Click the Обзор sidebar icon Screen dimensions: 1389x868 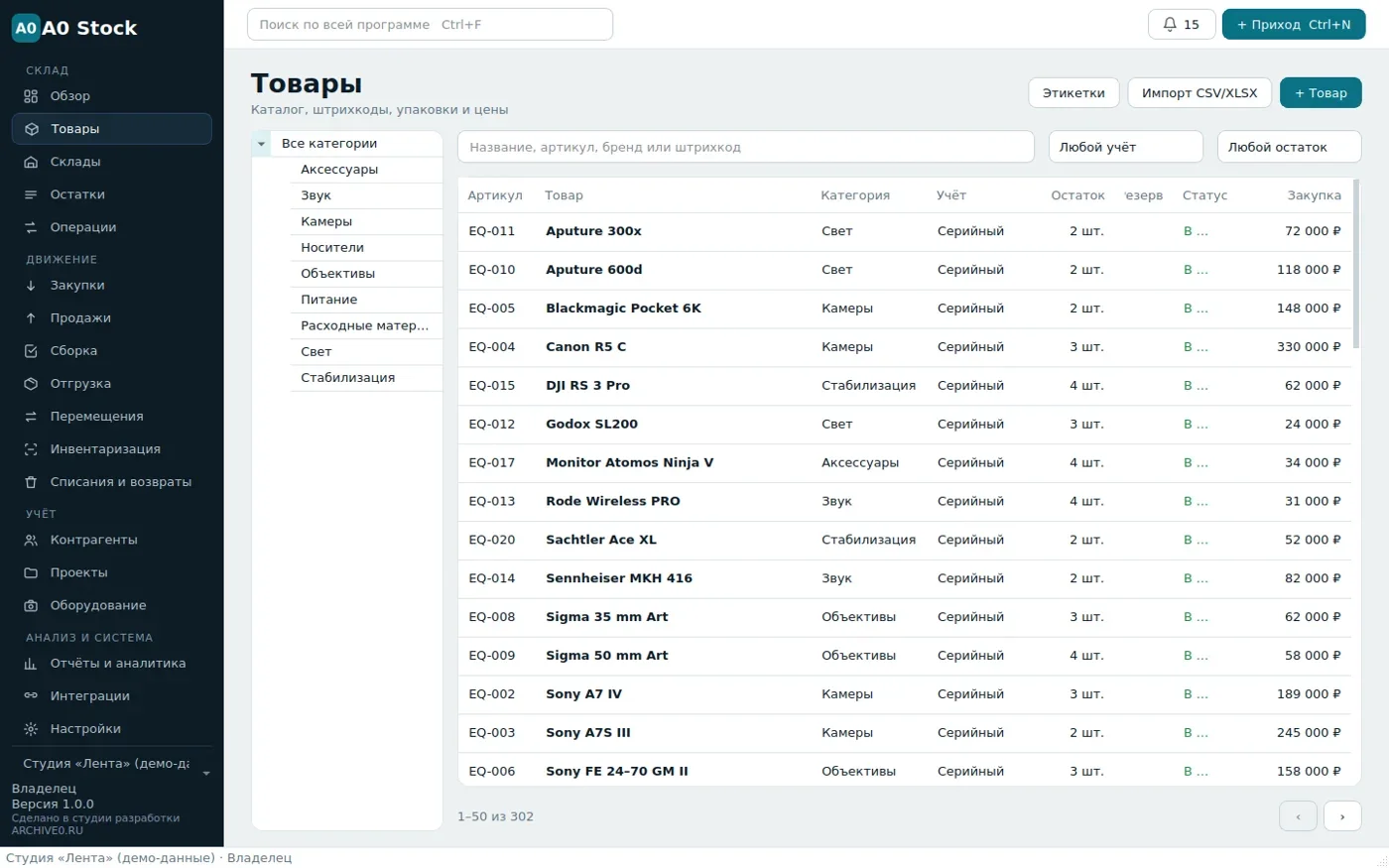coord(31,96)
